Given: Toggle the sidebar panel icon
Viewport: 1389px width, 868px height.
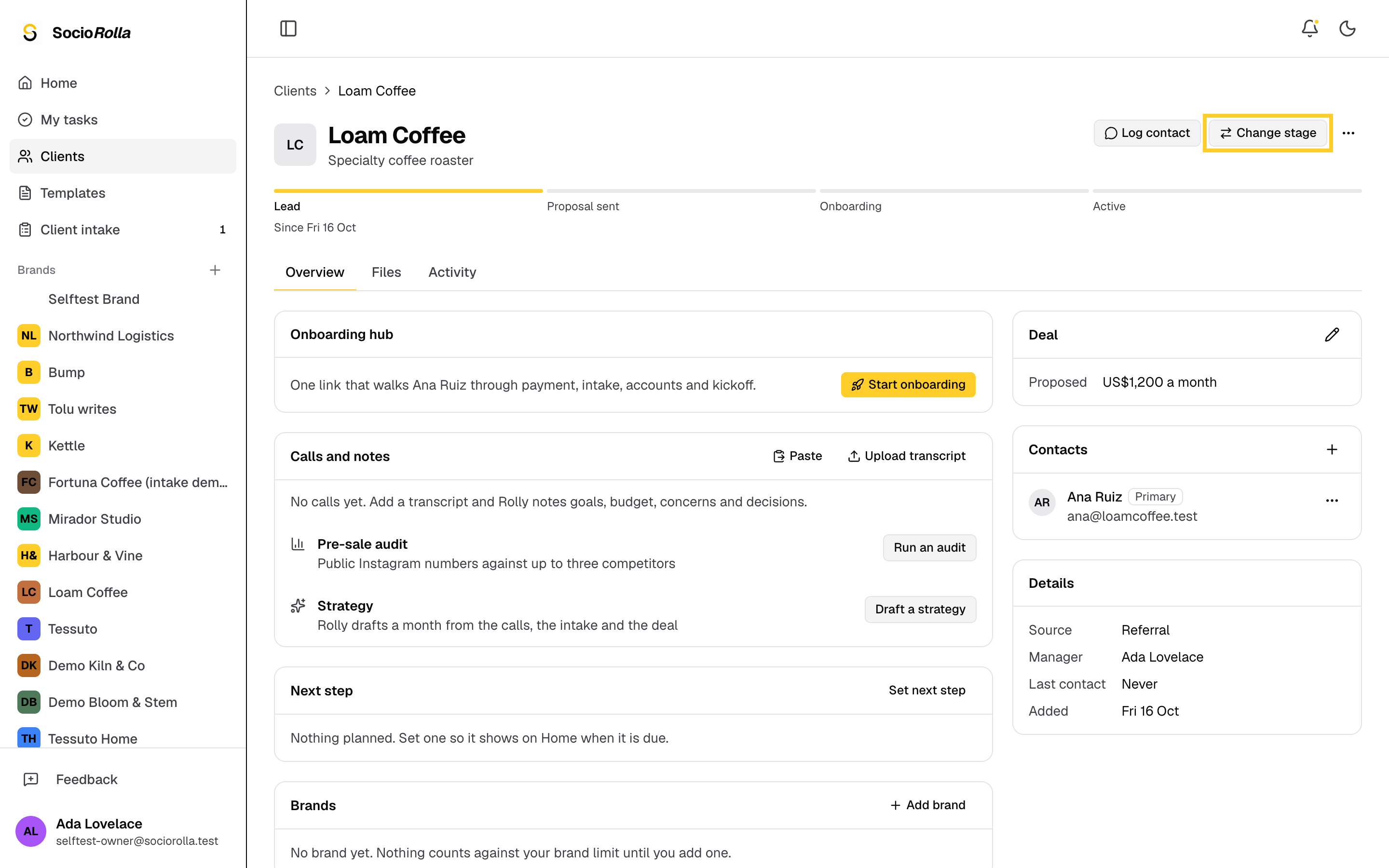Looking at the screenshot, I should tap(288, 28).
